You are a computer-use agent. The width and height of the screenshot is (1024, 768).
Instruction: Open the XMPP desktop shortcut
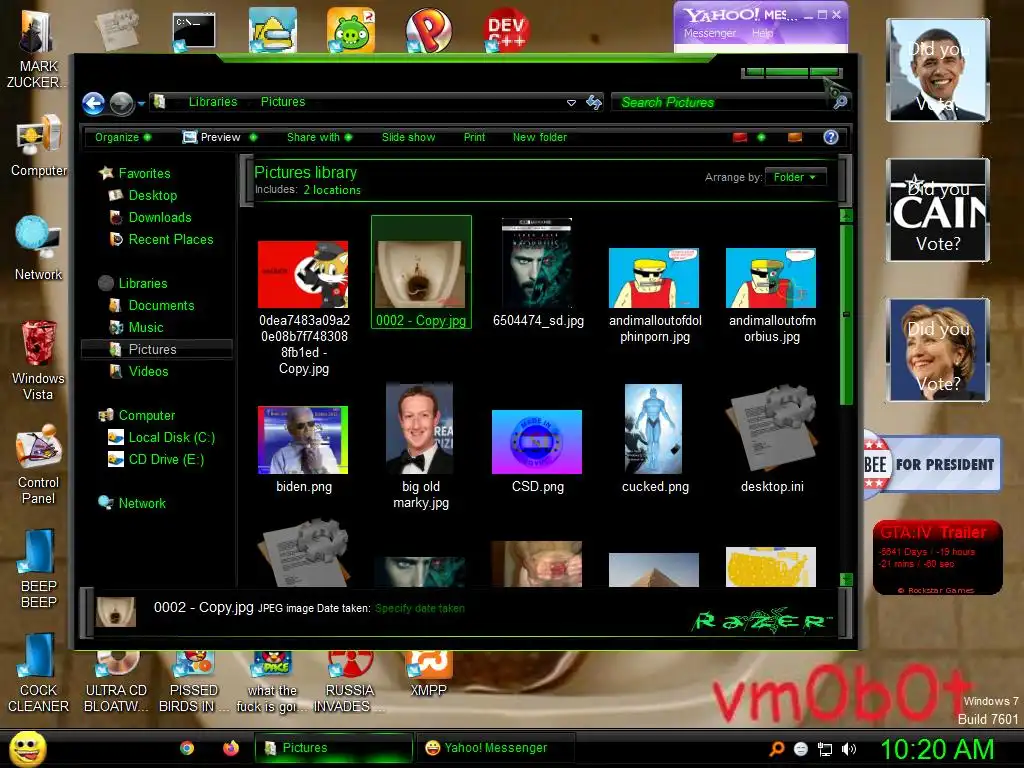428,674
